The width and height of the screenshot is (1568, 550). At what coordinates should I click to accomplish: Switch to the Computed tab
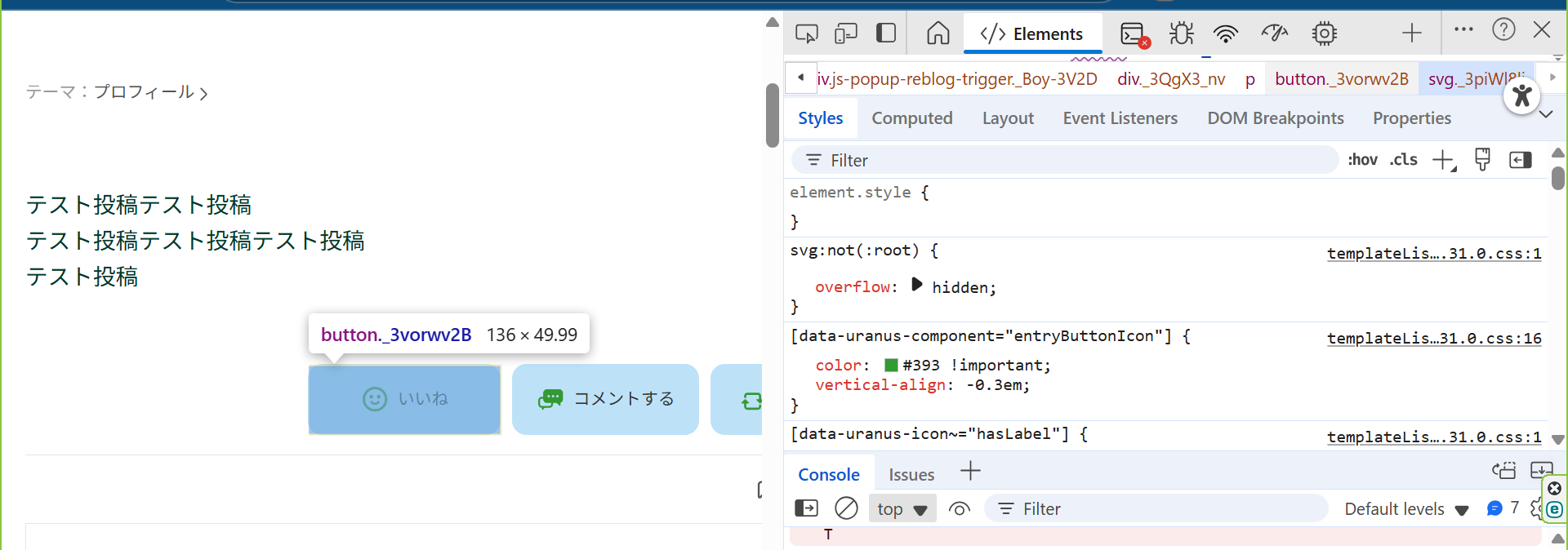coord(911,118)
